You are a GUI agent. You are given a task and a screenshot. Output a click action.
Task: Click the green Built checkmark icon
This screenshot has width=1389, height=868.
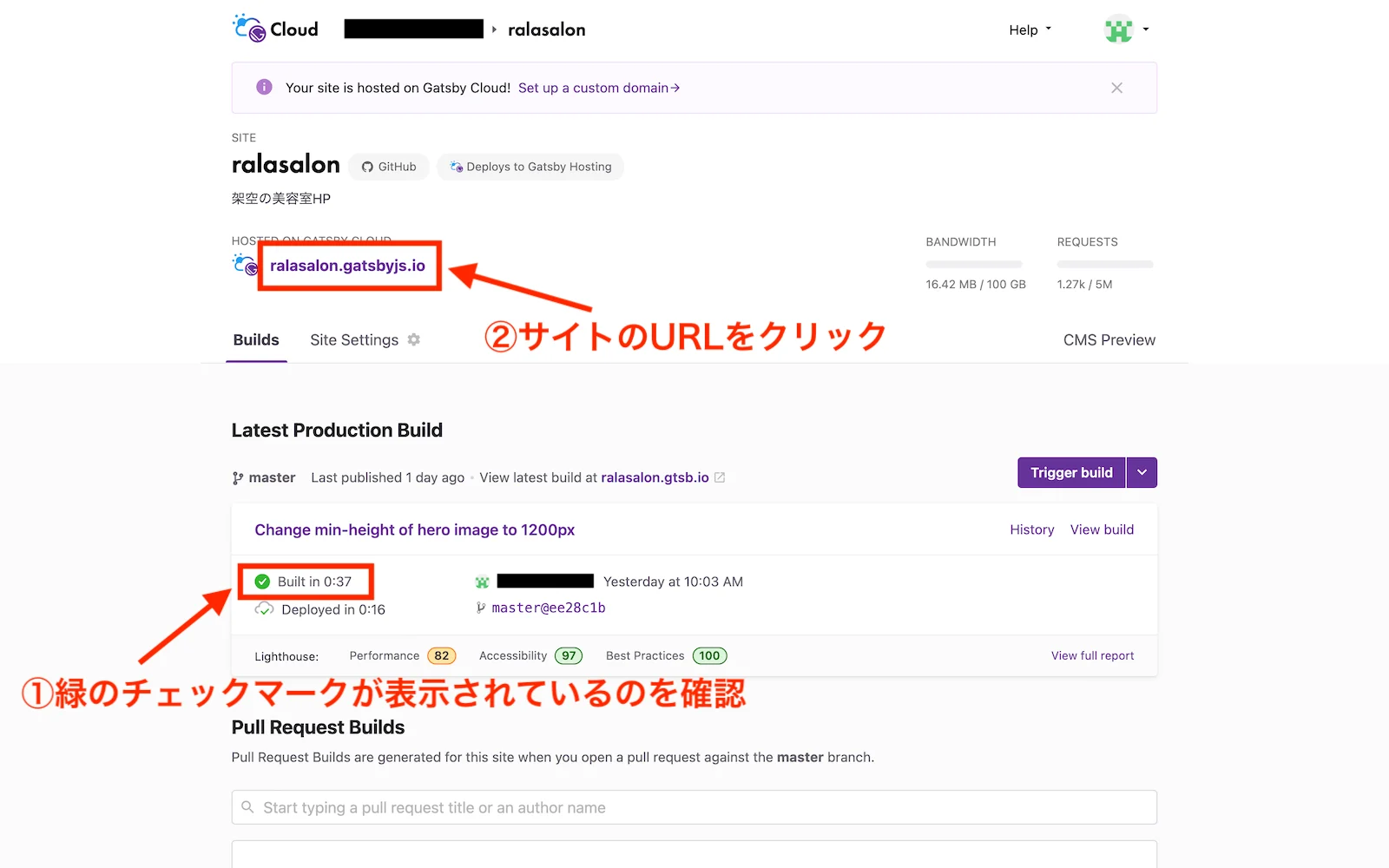262,582
